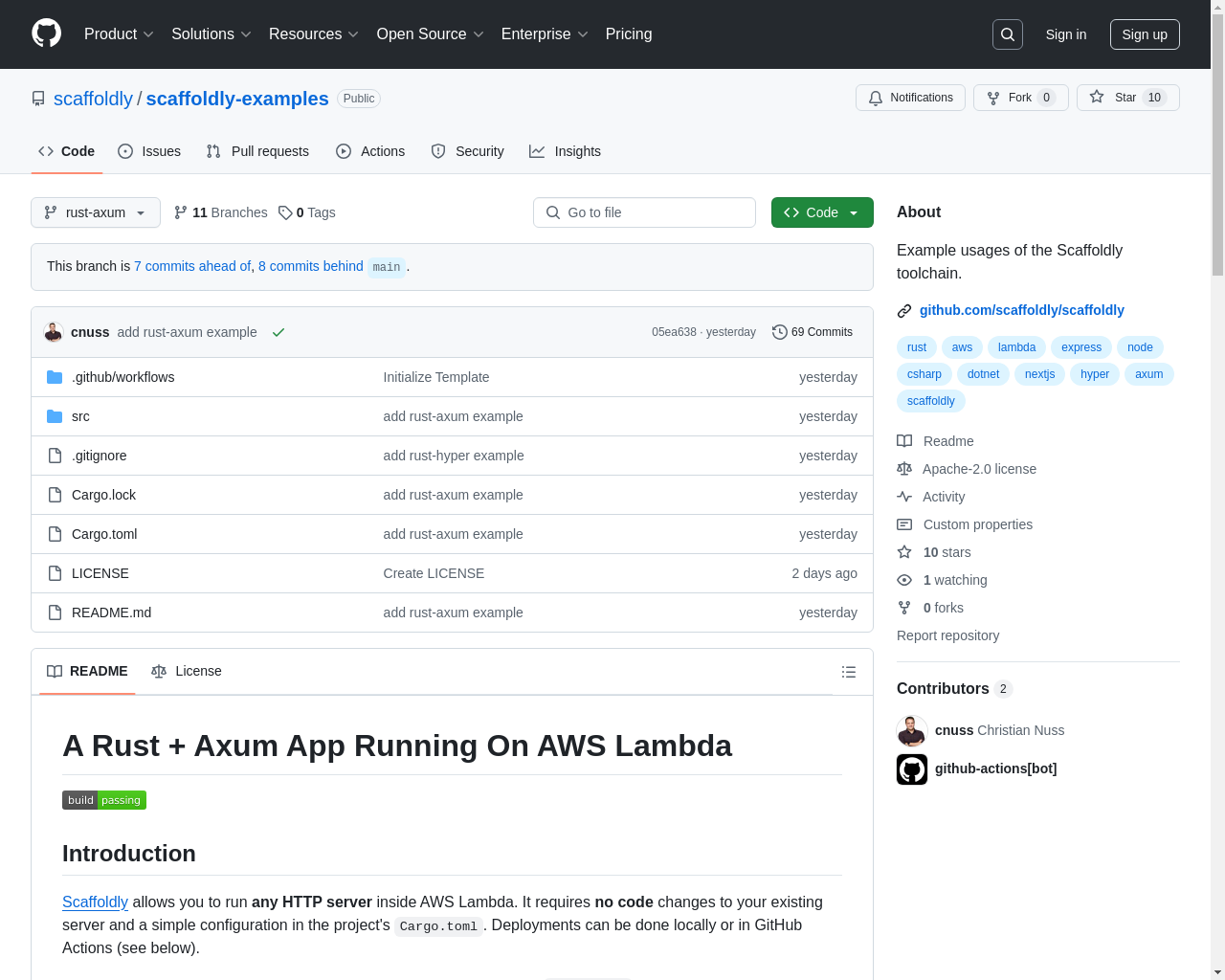Image resolution: width=1225 pixels, height=980 pixels.
Task: Click the file icon for .gitignore
Action: [x=55, y=456]
